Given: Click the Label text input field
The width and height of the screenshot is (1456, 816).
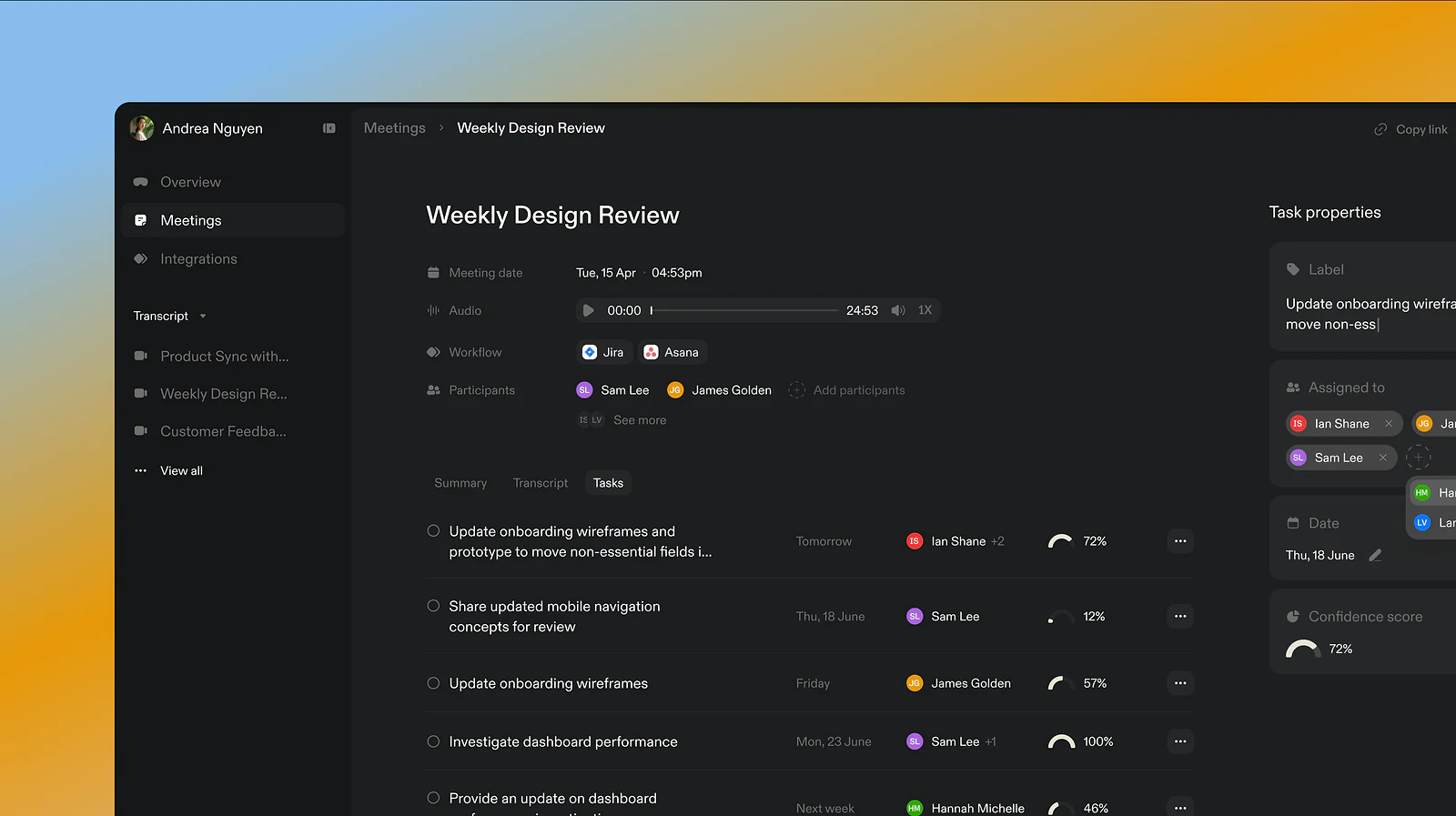Looking at the screenshot, I should coord(1370,314).
